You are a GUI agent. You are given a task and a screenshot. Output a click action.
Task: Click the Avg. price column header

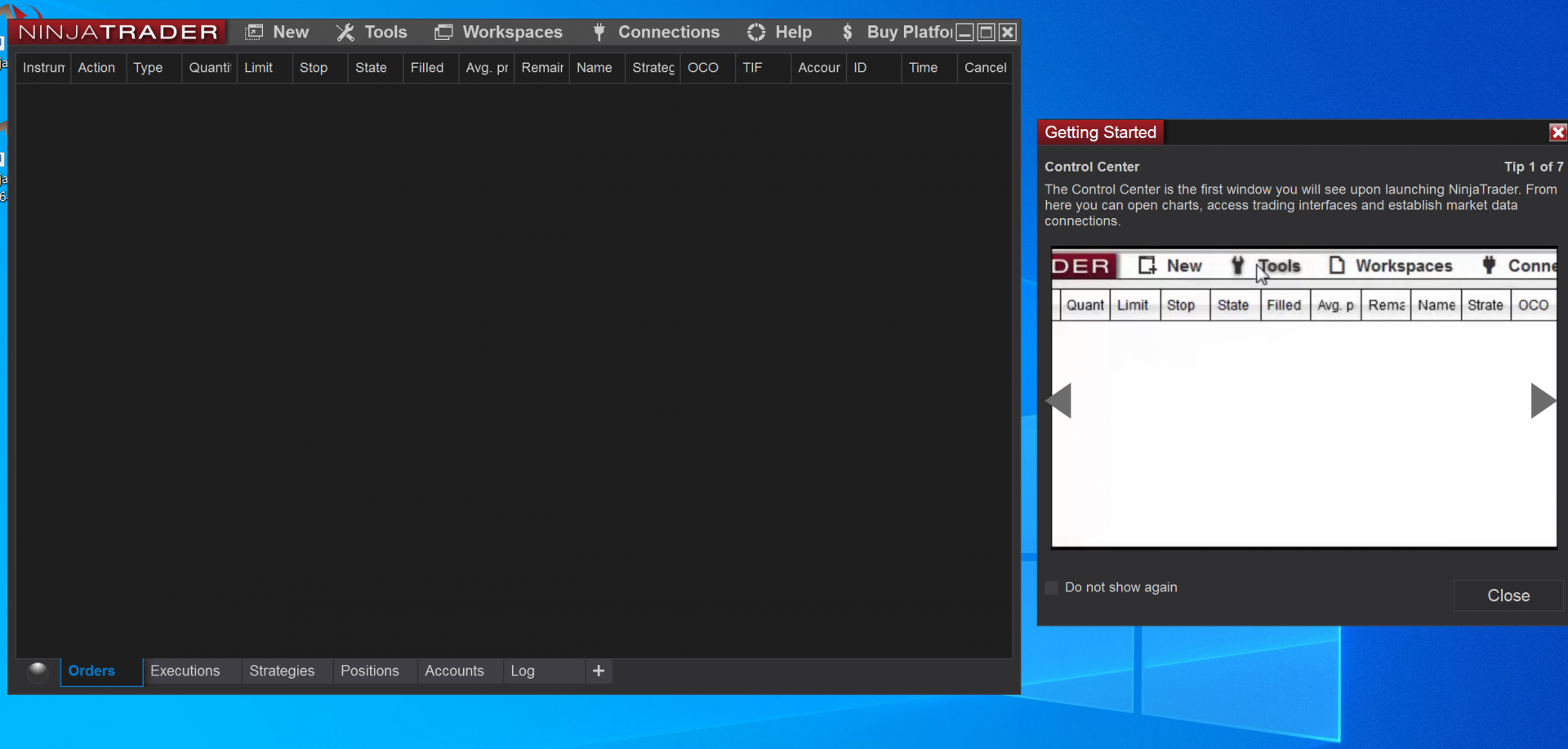(486, 68)
